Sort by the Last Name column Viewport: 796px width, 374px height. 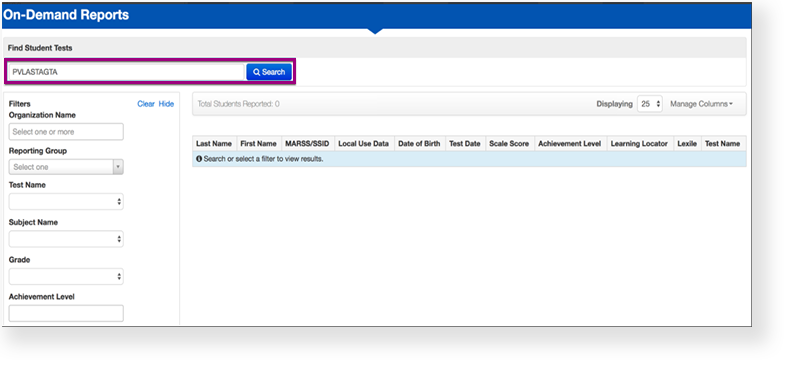[214, 144]
